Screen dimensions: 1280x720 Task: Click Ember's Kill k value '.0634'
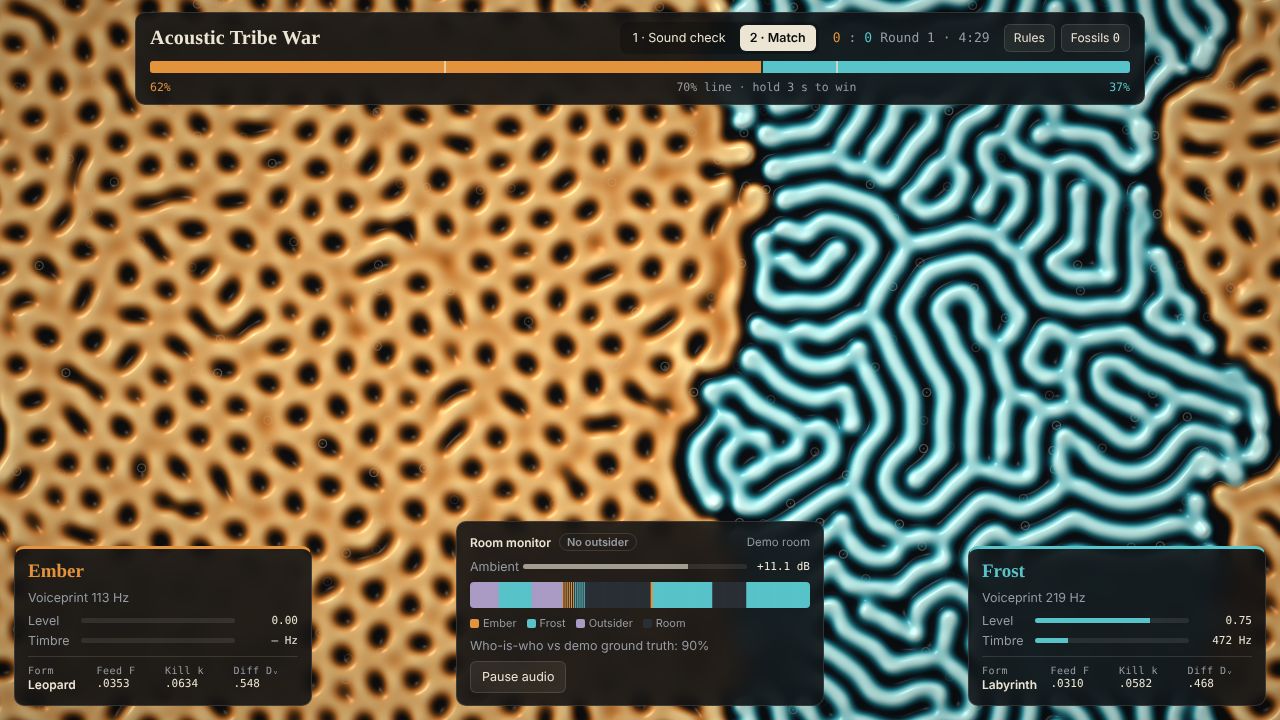[181, 684]
